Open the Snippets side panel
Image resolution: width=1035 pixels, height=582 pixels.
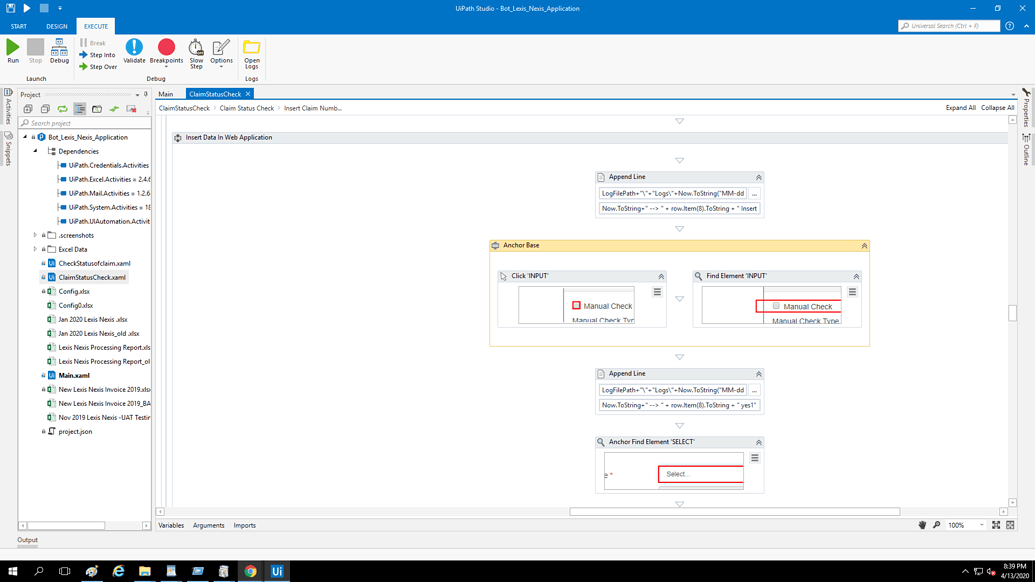[8, 148]
